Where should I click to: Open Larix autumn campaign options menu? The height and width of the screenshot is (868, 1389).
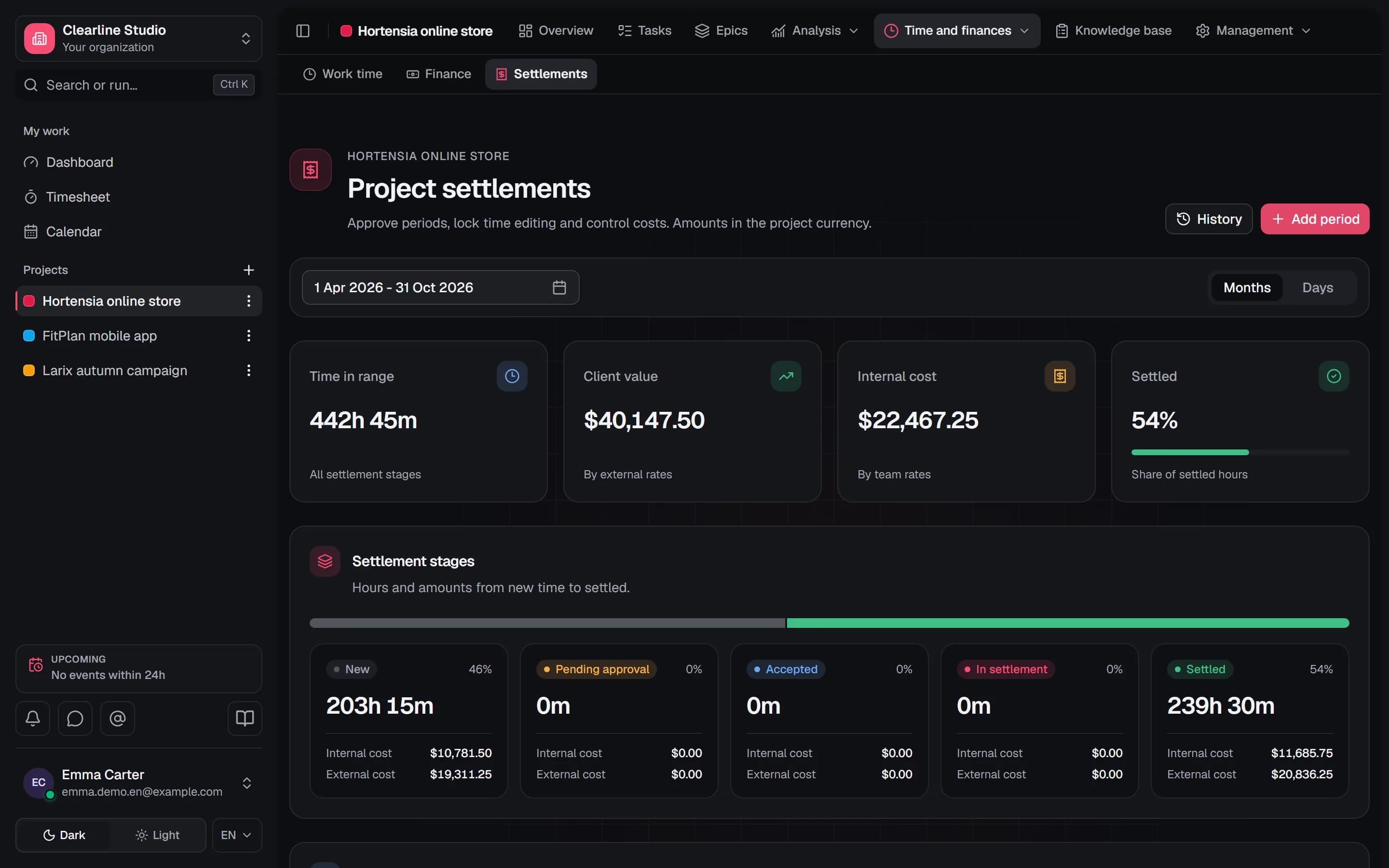click(x=248, y=370)
